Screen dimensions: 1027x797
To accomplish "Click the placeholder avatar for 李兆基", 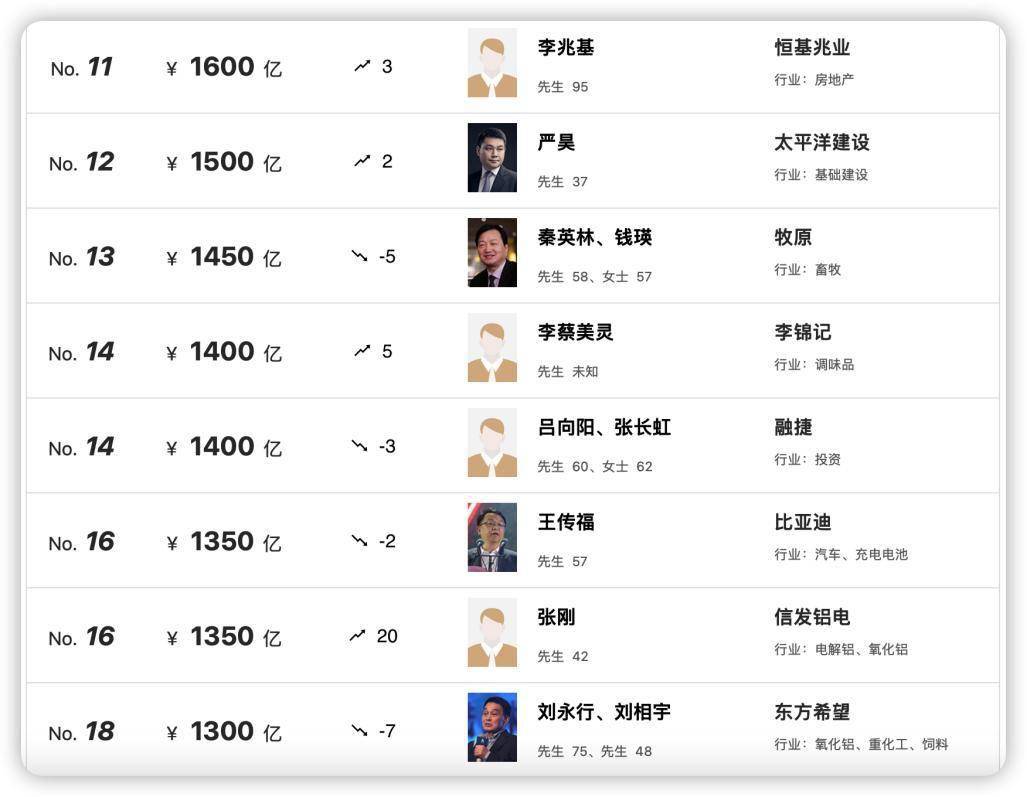I will (492, 63).
